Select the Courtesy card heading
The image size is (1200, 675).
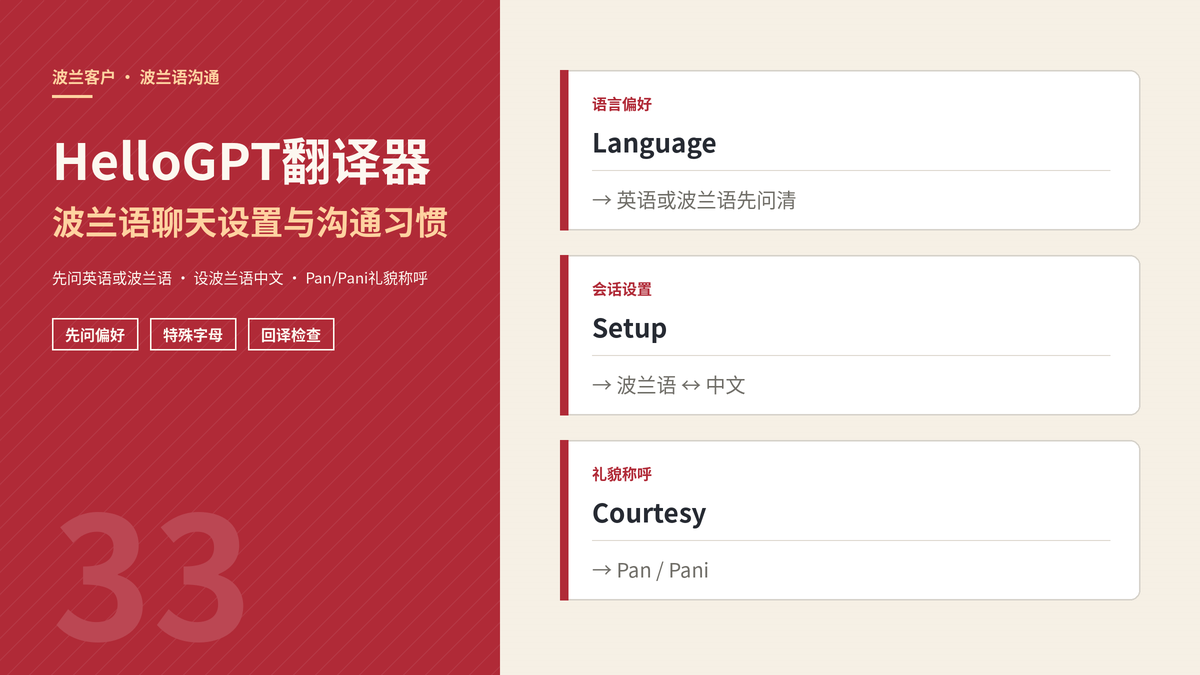[x=649, y=513]
